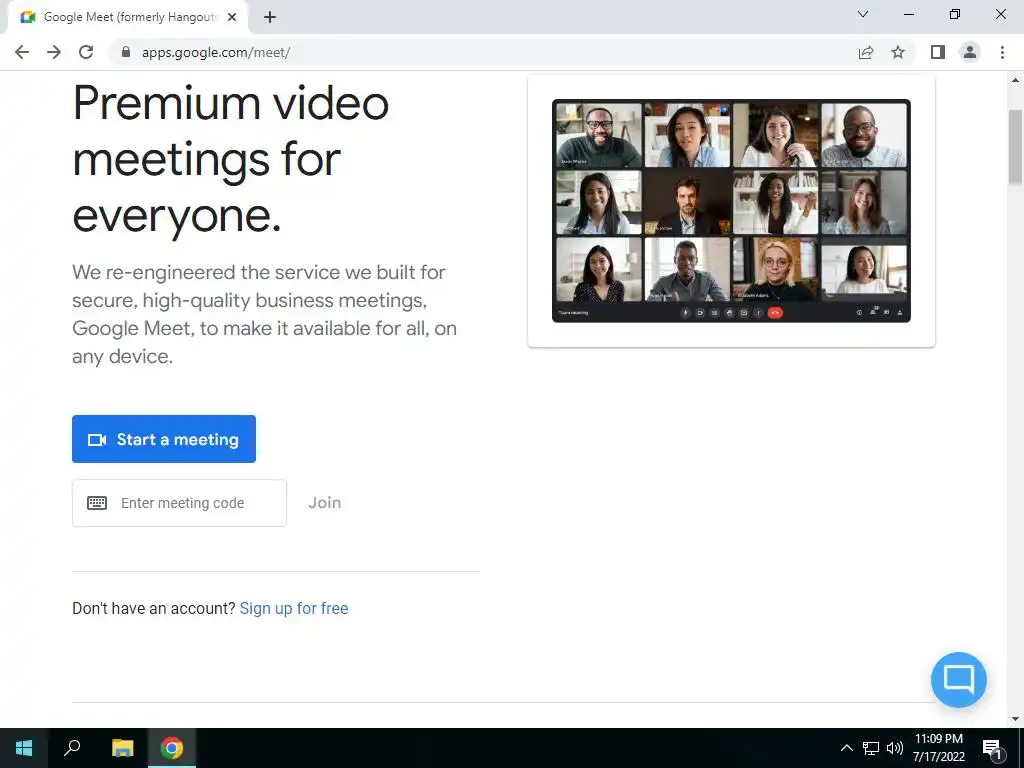Click the Premium video meetings headline
Image resolution: width=1024 pixels, height=768 pixels.
231,159
